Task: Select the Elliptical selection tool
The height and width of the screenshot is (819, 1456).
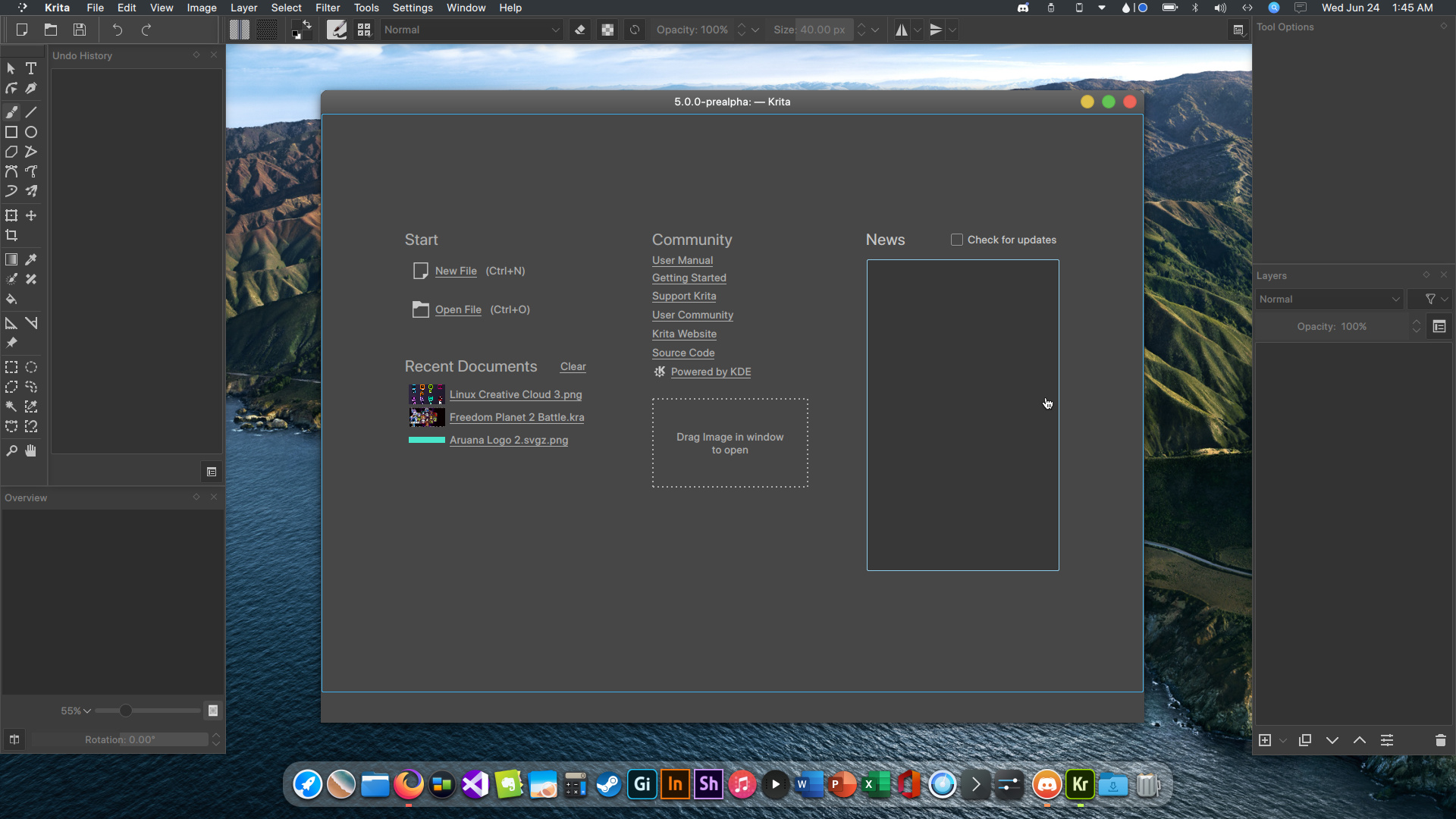Action: point(31,368)
